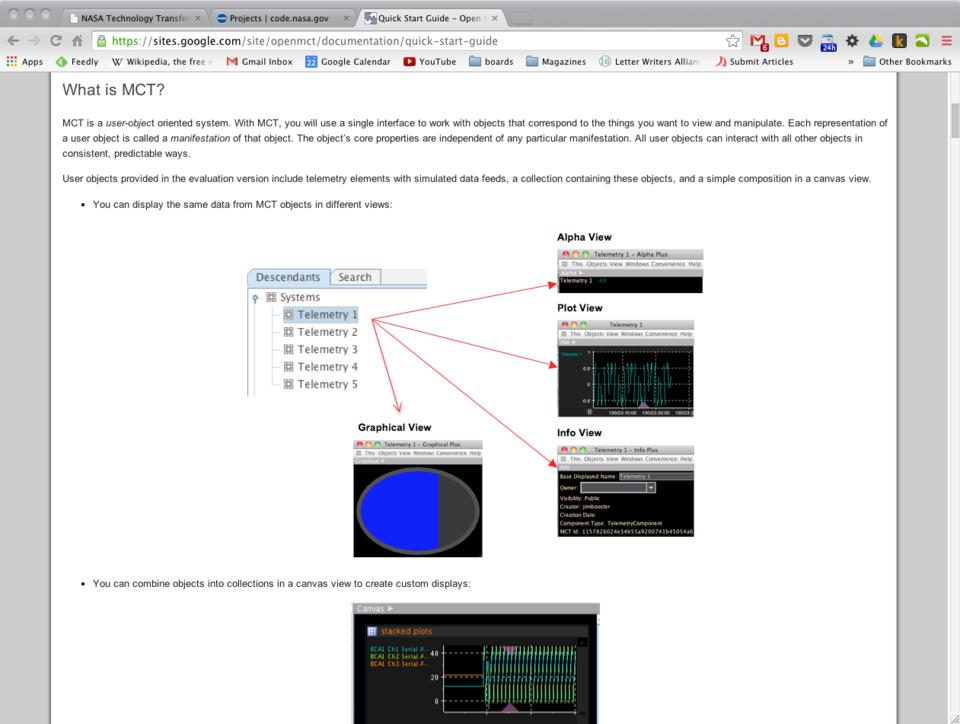Click the K extension icon
Screen dimensions: 960x724
[x=899, y=40]
